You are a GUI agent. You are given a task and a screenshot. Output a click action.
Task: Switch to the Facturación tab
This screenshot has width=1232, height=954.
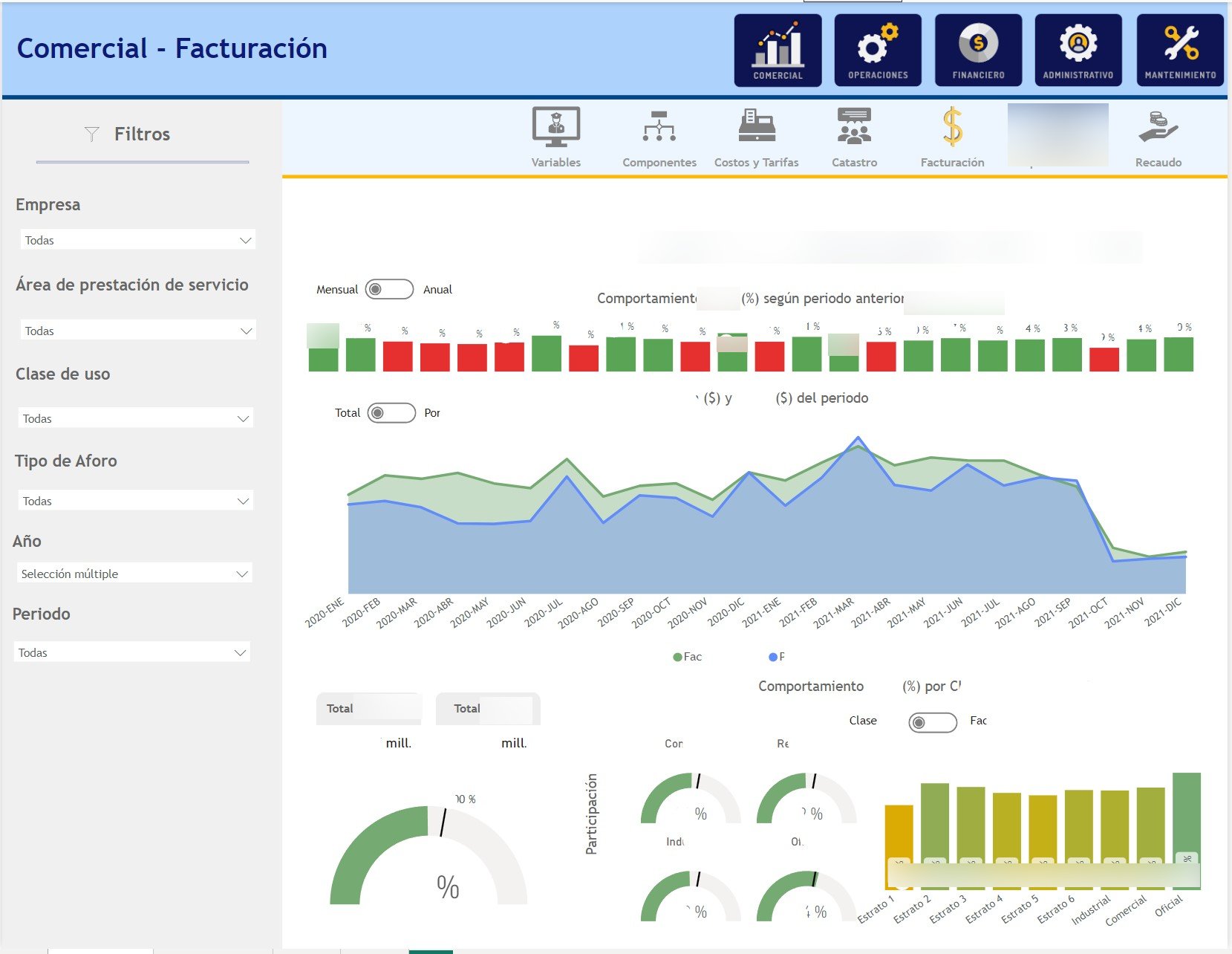point(952,137)
